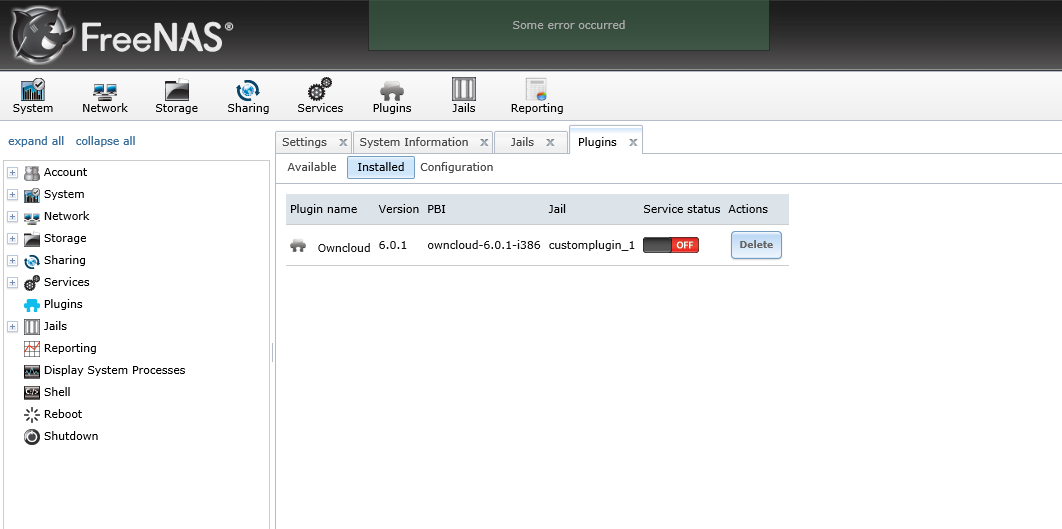Expand the System tree node

[12, 195]
